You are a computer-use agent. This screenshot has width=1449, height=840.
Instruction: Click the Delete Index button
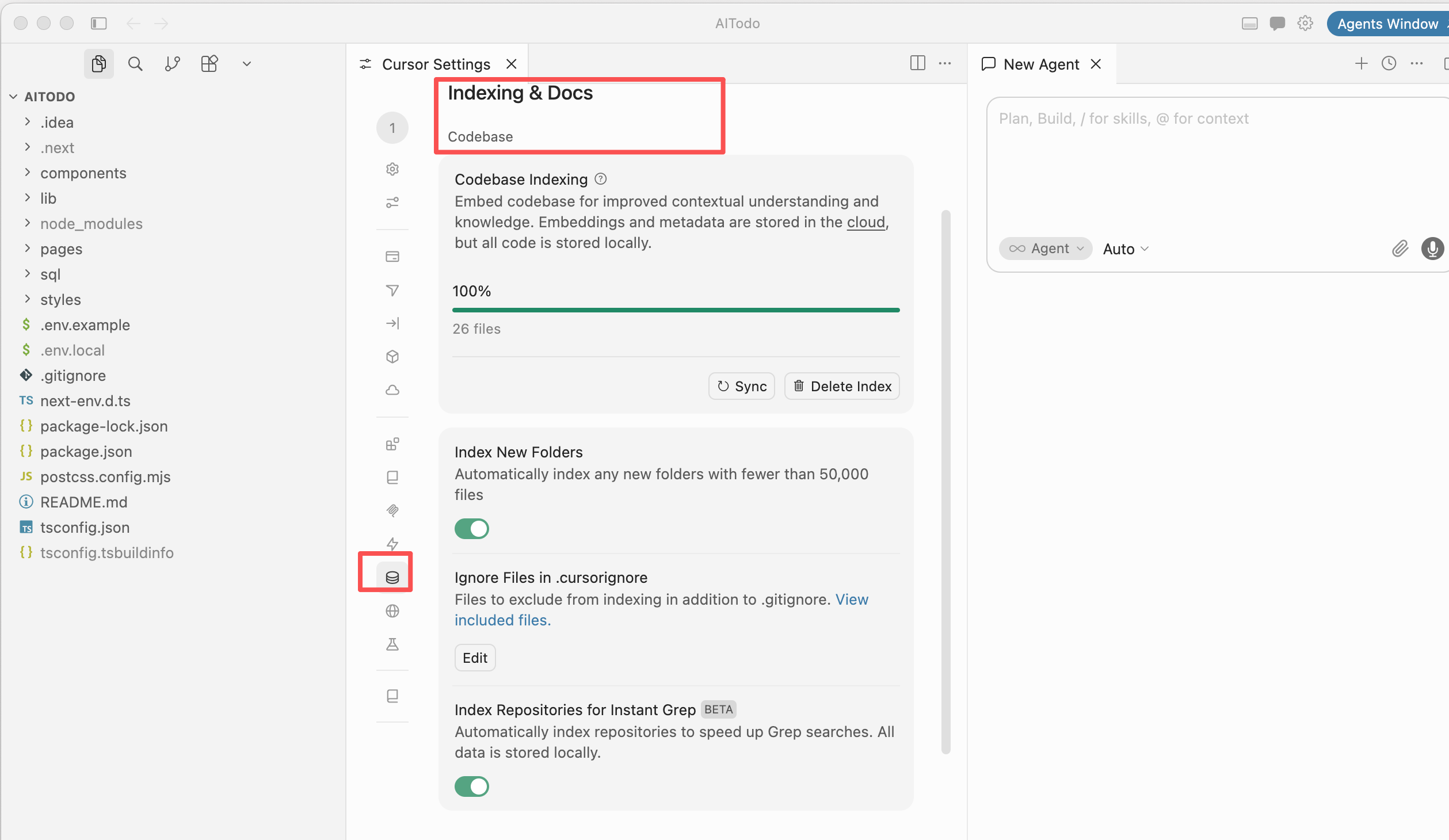842,386
